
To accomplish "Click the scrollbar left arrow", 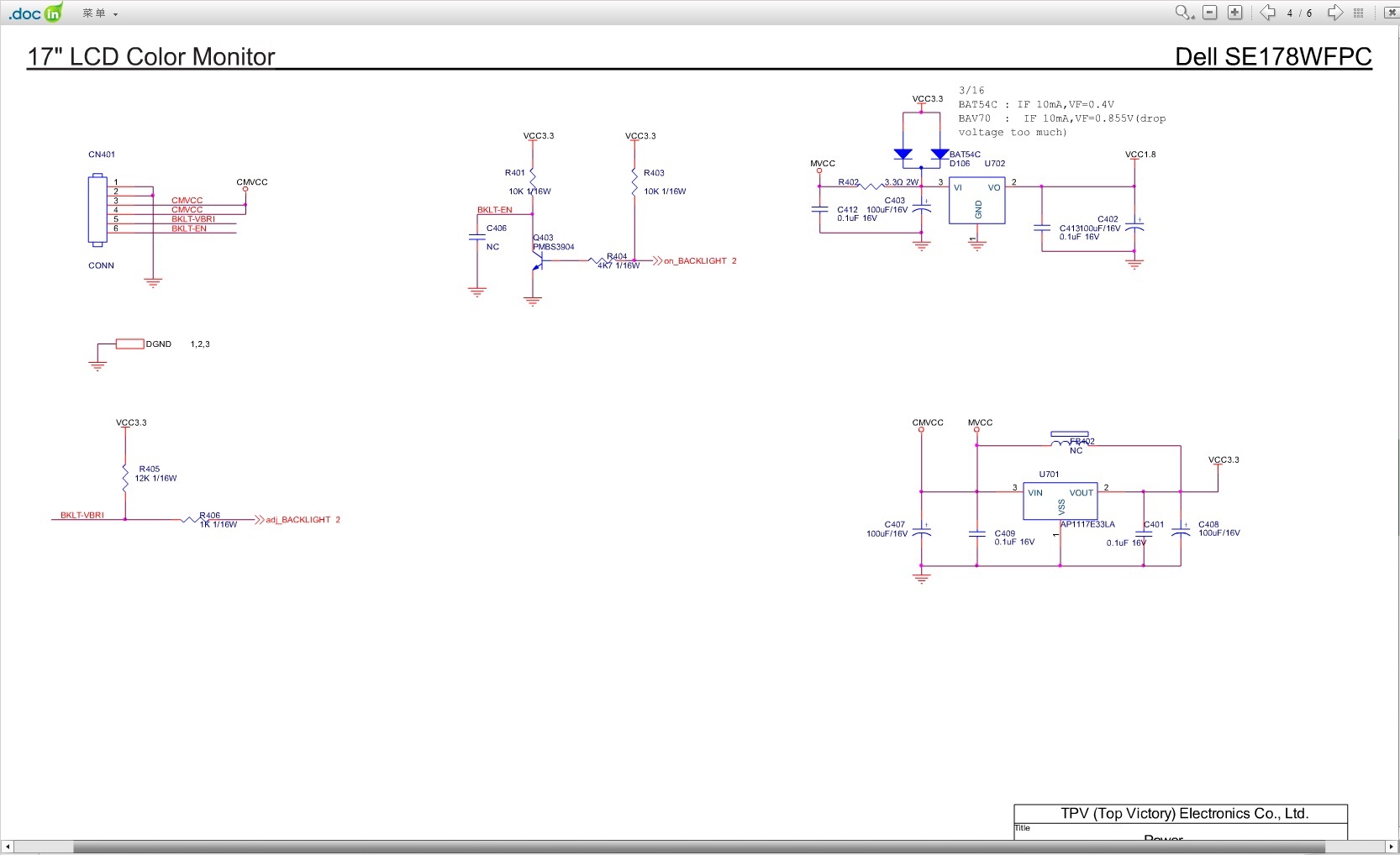I will (8, 847).
